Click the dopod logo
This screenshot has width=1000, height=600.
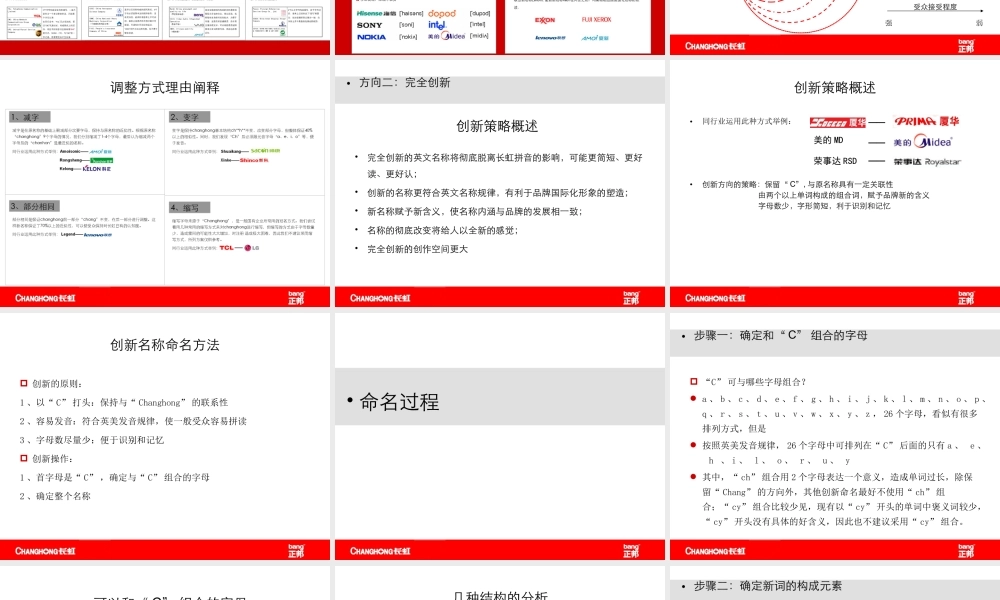point(442,13)
